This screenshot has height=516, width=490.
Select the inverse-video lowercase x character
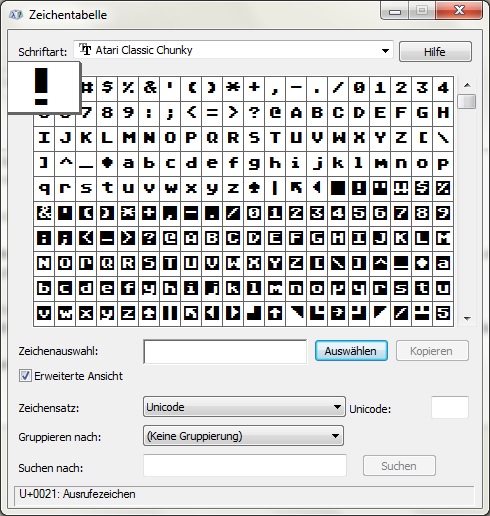click(x=86, y=313)
